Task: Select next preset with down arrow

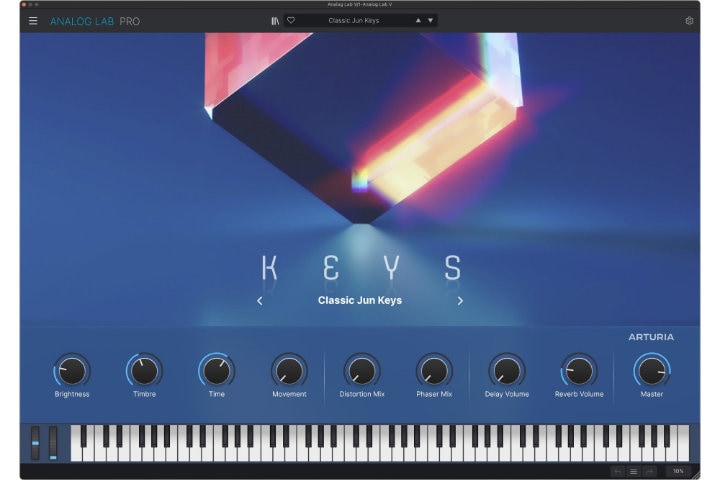Action: coord(430,20)
